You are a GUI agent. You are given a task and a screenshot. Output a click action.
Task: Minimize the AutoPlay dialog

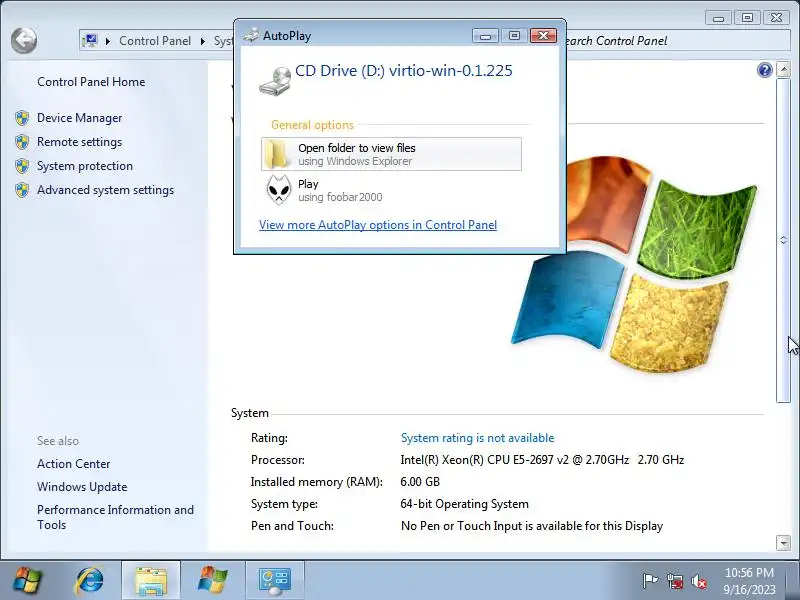click(x=485, y=35)
